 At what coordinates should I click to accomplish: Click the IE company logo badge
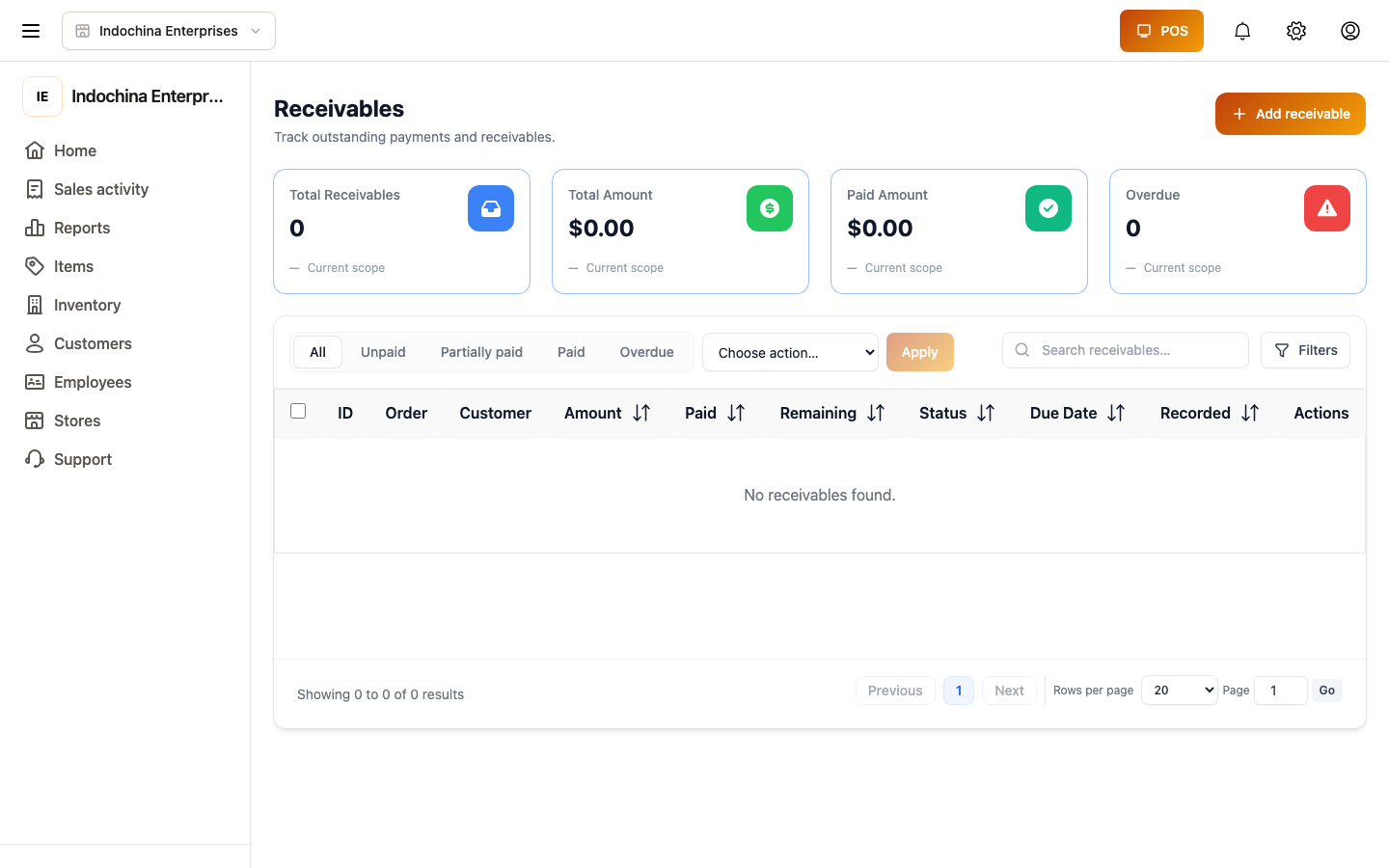[42, 96]
